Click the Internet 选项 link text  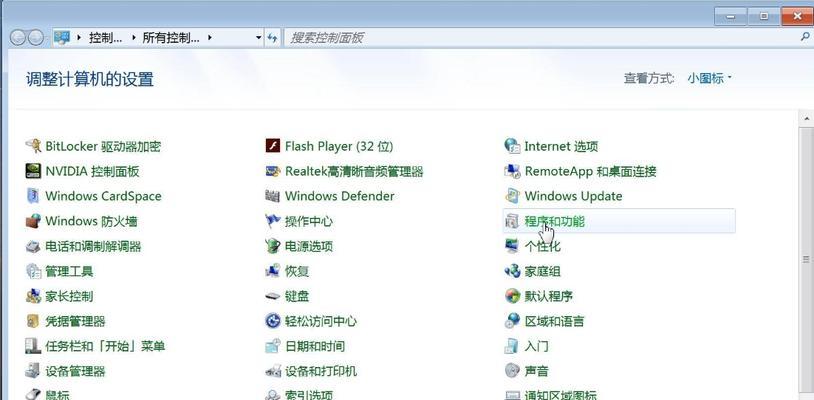561,146
